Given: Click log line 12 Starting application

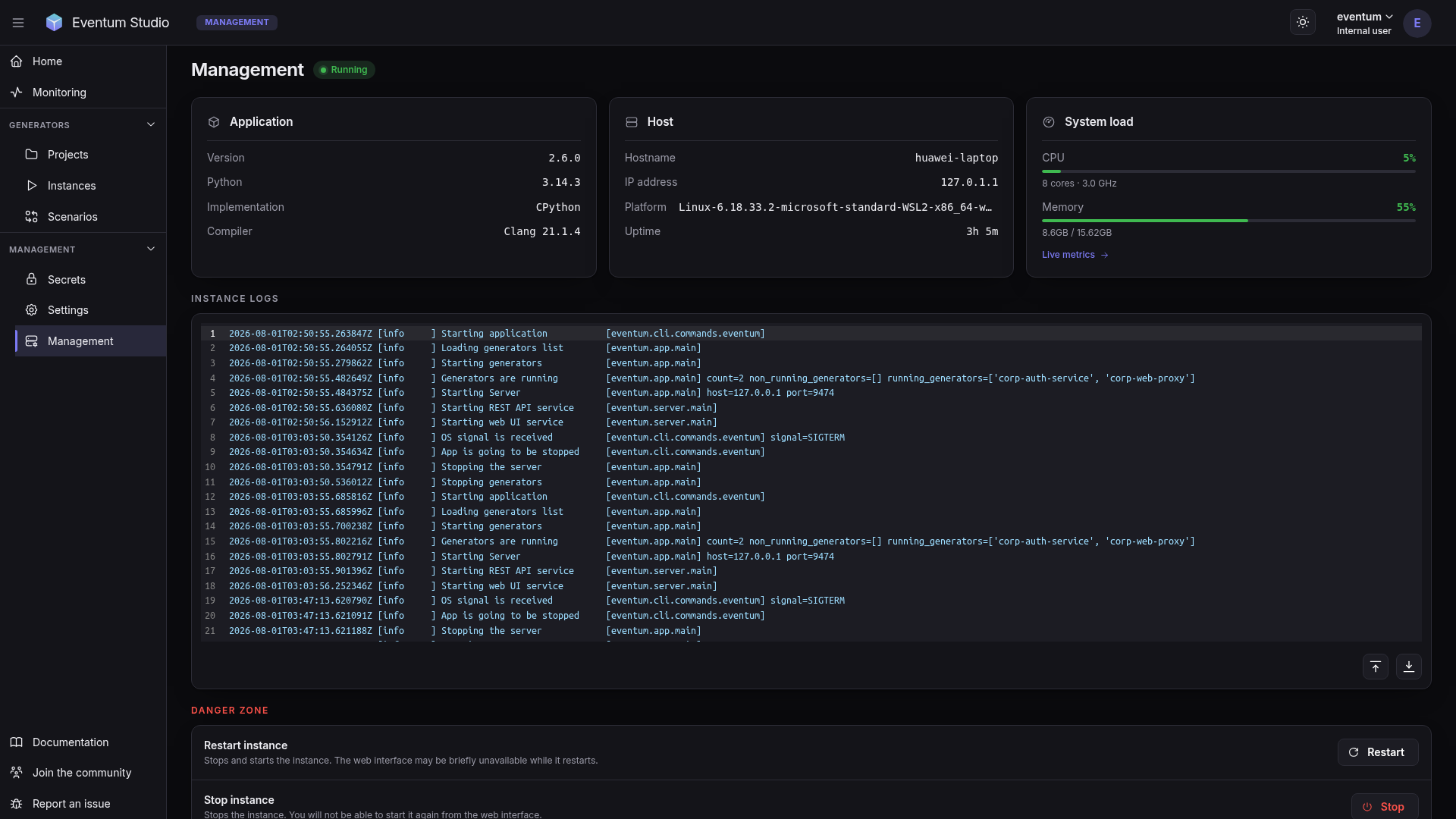Looking at the screenshot, I should pos(811,497).
